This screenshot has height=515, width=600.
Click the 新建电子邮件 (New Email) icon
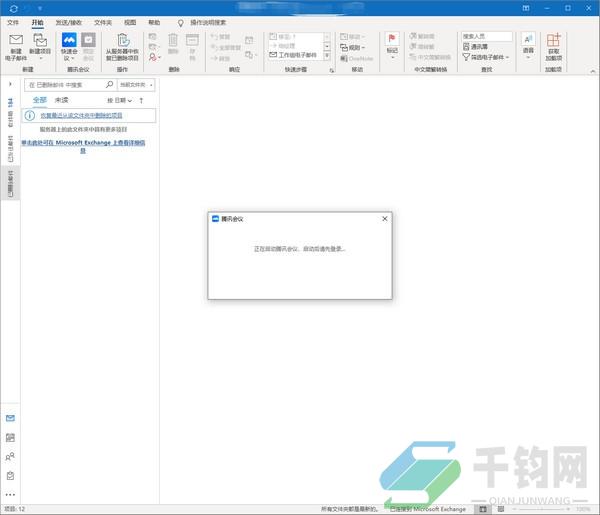coord(15,44)
